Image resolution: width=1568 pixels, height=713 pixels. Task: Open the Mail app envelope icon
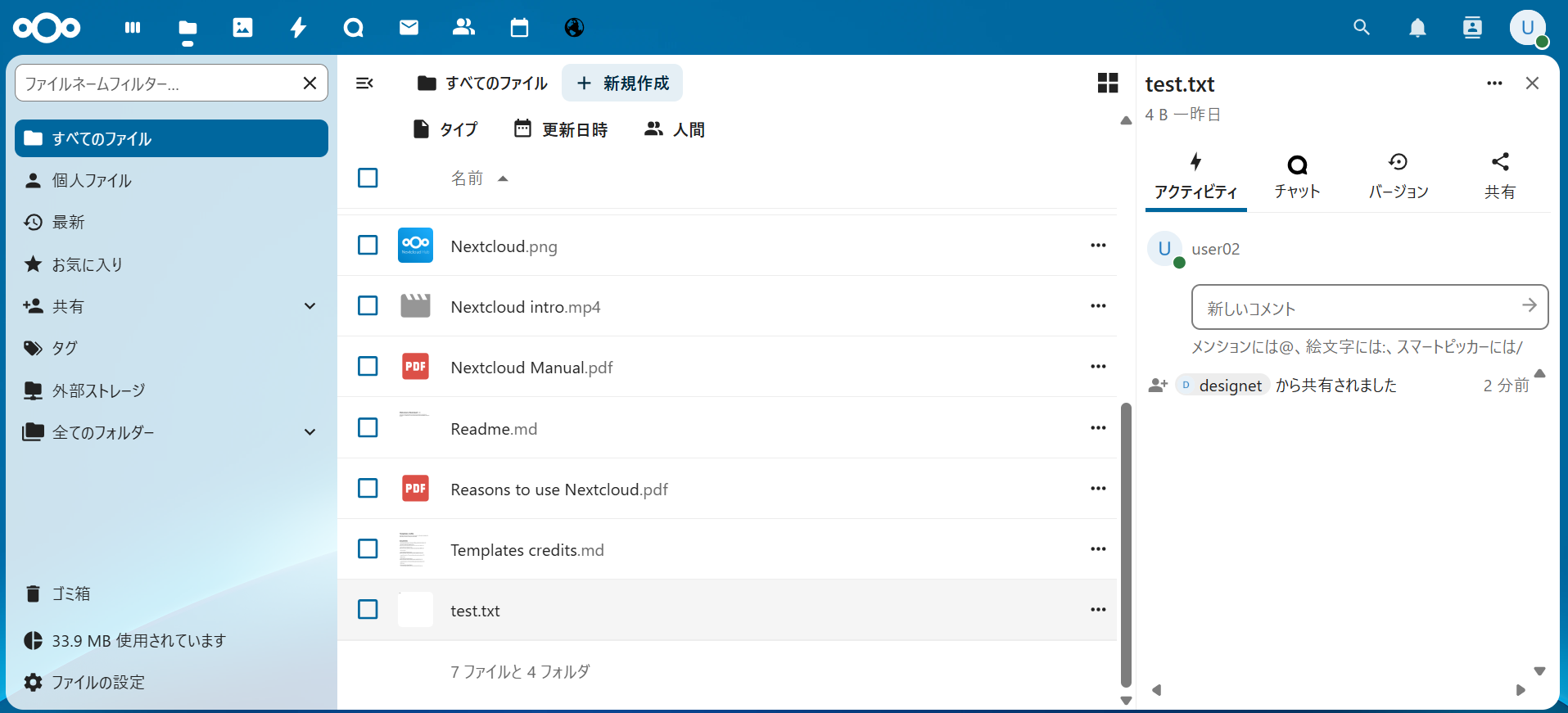click(x=409, y=28)
